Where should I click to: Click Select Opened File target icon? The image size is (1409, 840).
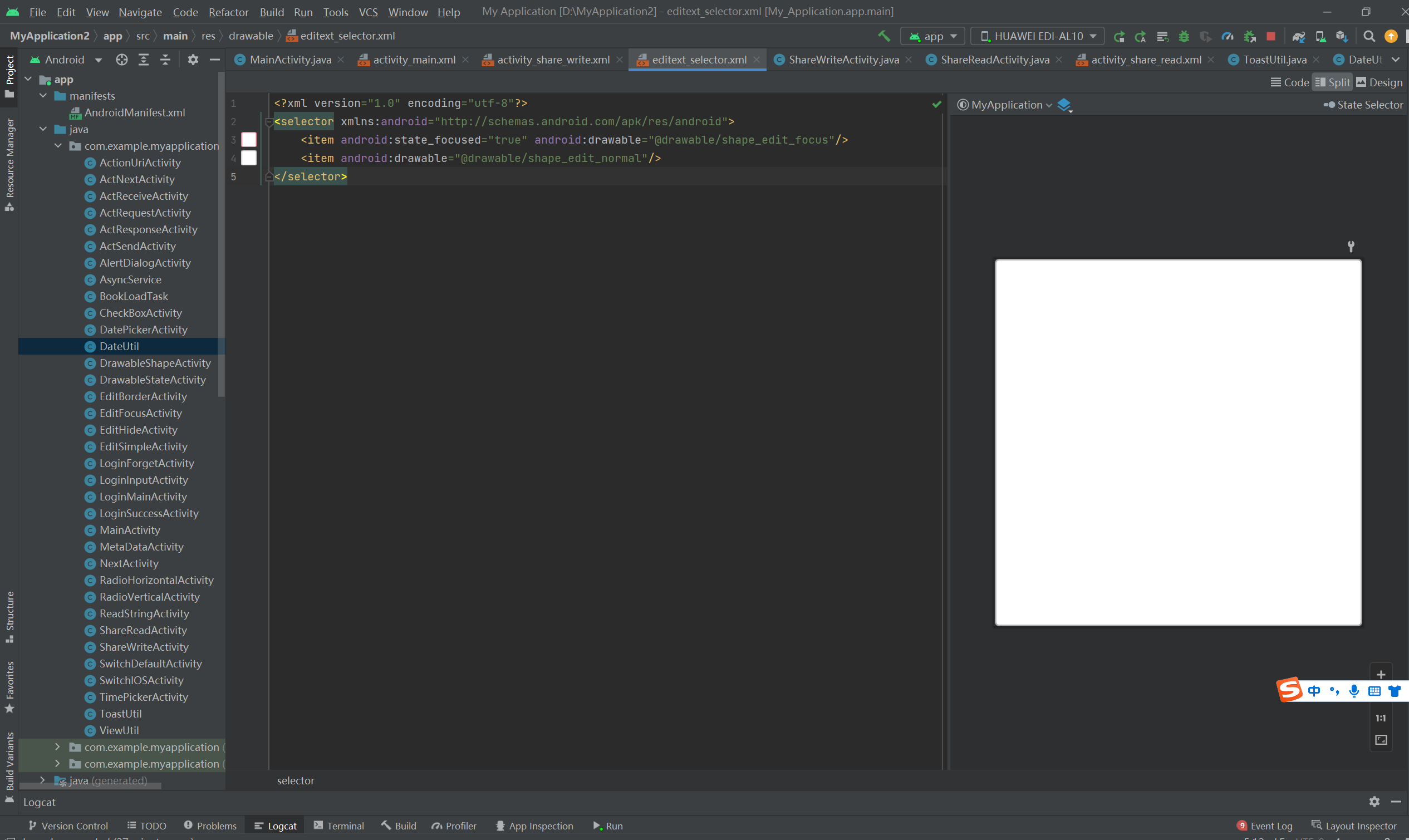click(x=122, y=60)
